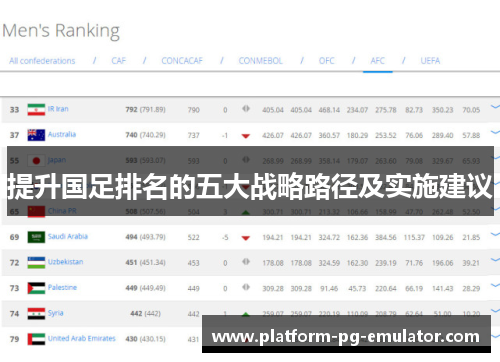Click the Syria flag icon
The image size is (500, 362).
pos(36,314)
